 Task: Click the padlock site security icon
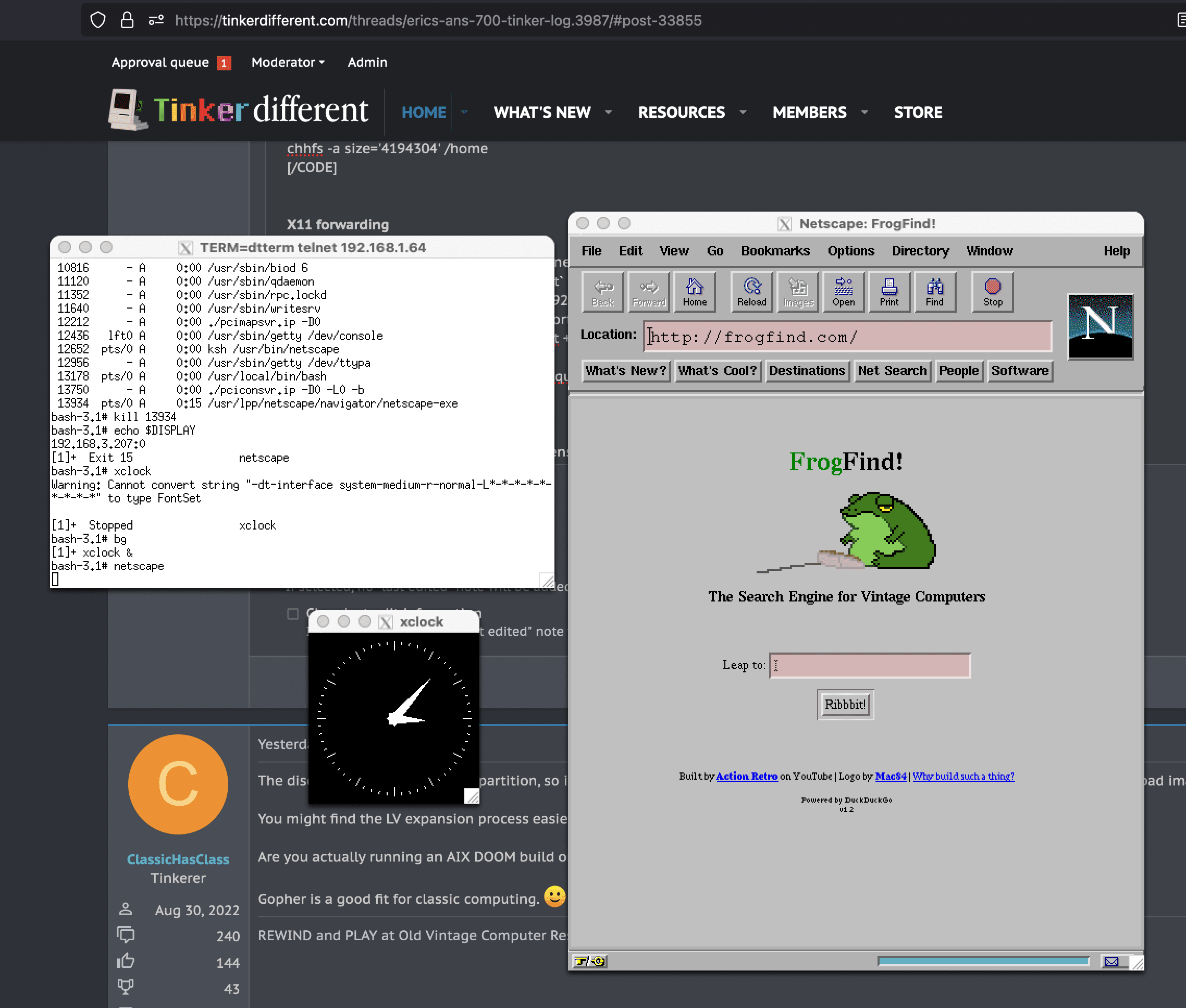tap(127, 20)
